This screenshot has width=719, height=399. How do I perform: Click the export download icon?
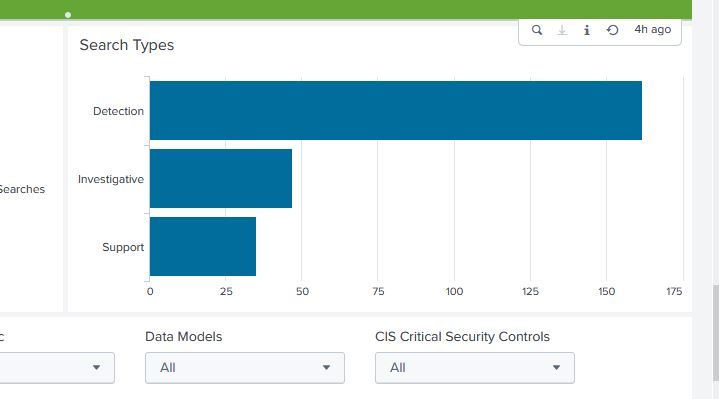[x=562, y=30]
